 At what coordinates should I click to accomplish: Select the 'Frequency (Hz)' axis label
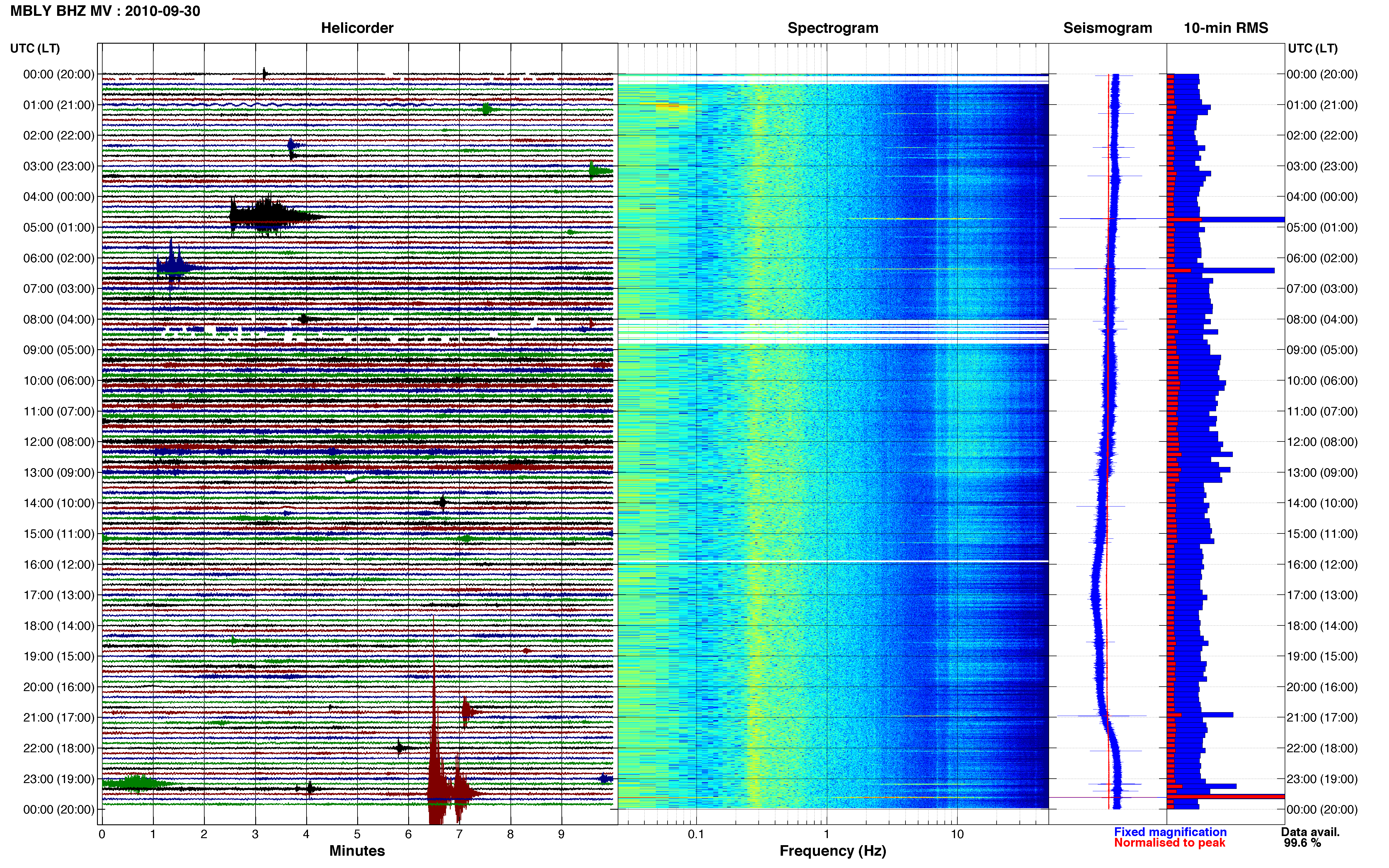tap(833, 851)
